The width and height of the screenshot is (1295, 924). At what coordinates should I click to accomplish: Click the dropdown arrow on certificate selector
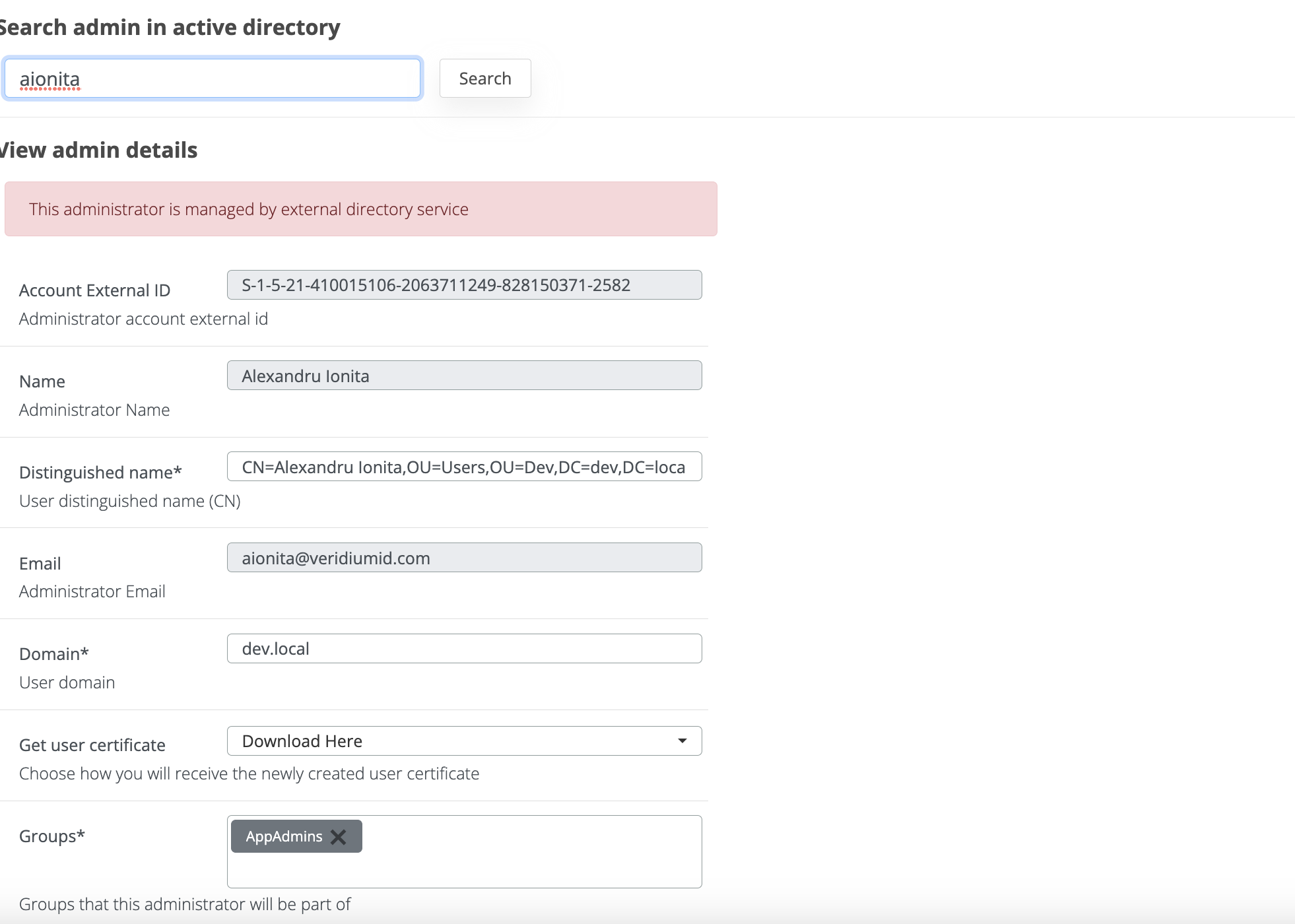click(682, 741)
